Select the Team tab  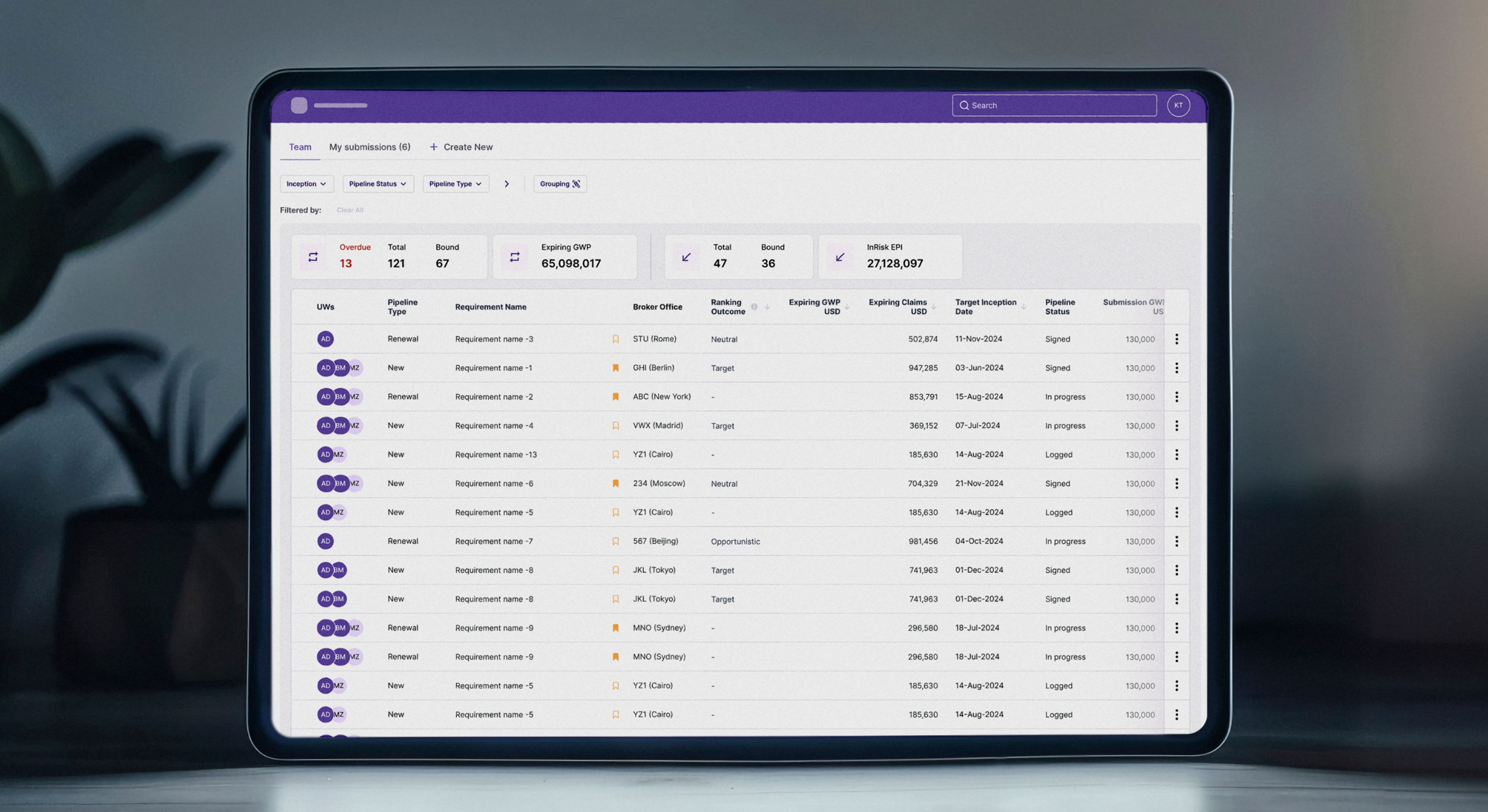point(300,147)
